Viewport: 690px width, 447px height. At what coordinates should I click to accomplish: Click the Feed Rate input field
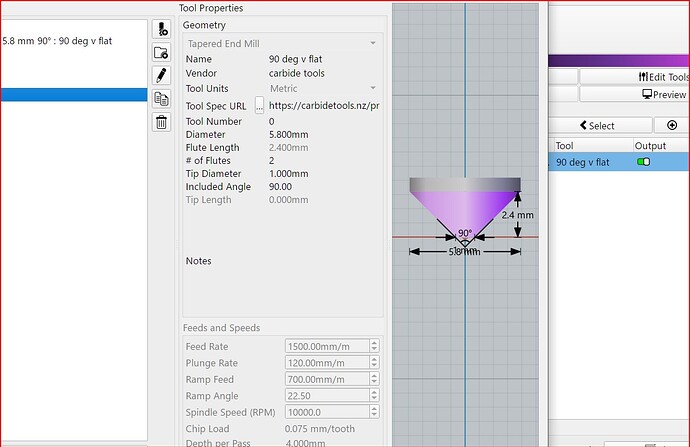pos(327,346)
